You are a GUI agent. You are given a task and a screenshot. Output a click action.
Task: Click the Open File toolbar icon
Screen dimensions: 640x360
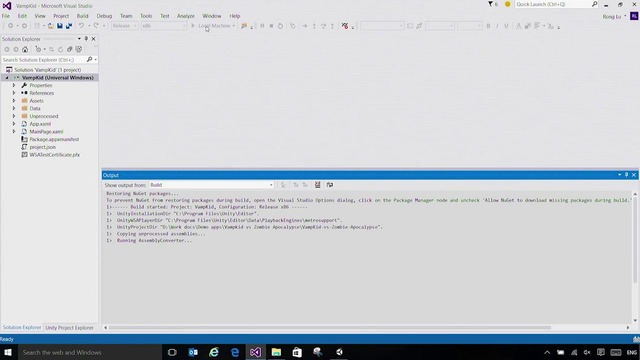(50, 26)
